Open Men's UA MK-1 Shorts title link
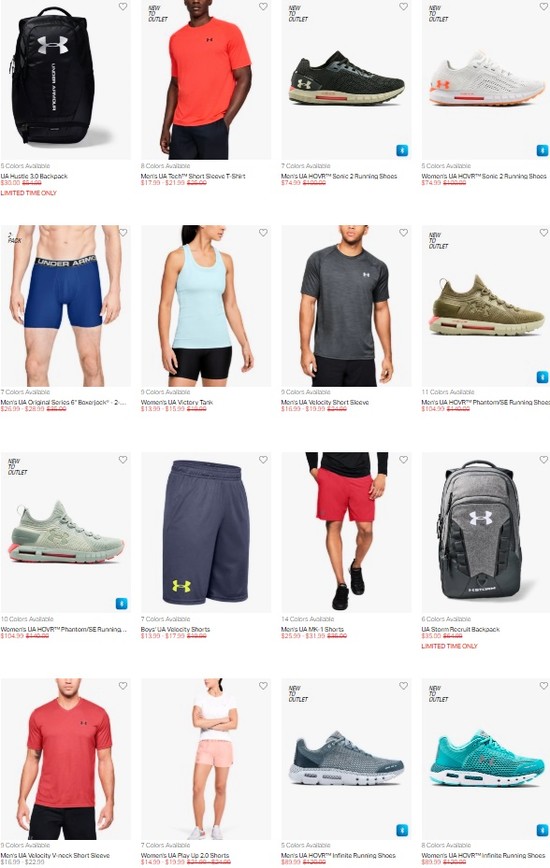Image resolution: width=550 pixels, height=868 pixels. 313,629
